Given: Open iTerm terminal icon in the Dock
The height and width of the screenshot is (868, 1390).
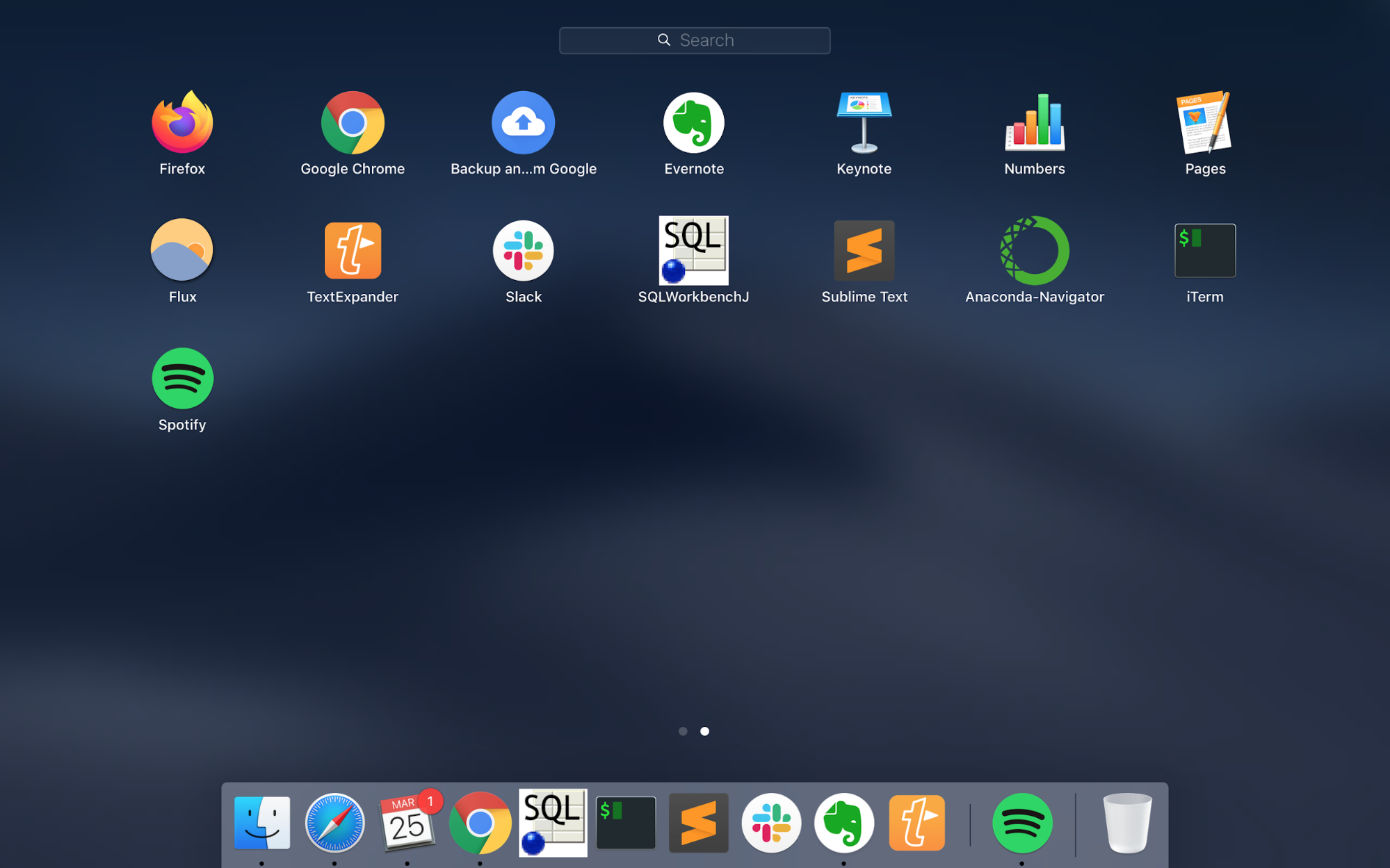Looking at the screenshot, I should 626,823.
